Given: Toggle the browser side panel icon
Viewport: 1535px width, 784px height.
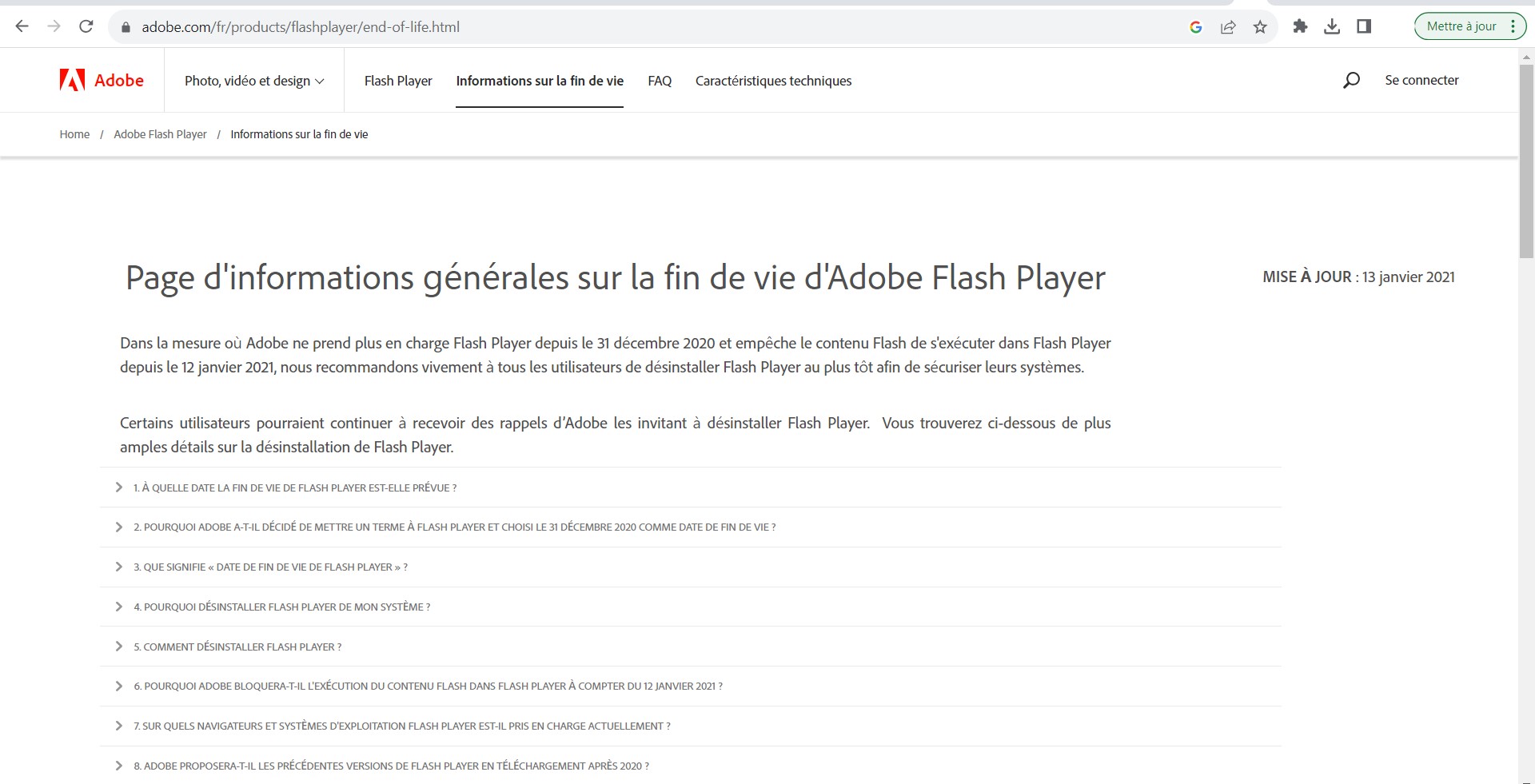Looking at the screenshot, I should [1364, 26].
